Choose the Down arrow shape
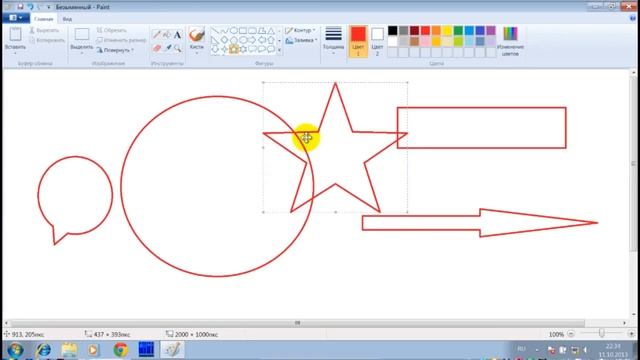This screenshot has height=360, width=640. click(x=215, y=49)
